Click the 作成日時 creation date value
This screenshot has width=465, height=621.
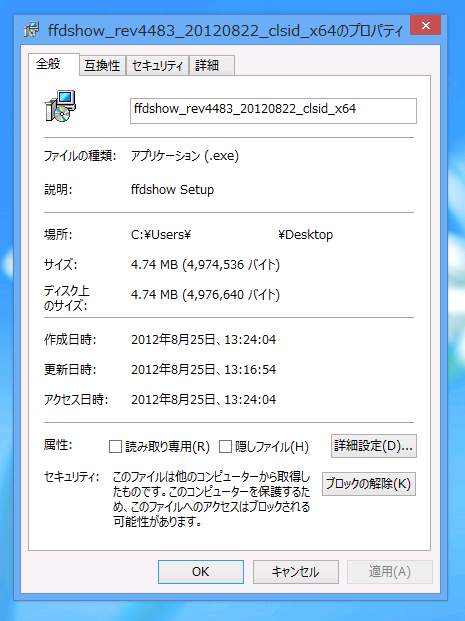pos(204,340)
